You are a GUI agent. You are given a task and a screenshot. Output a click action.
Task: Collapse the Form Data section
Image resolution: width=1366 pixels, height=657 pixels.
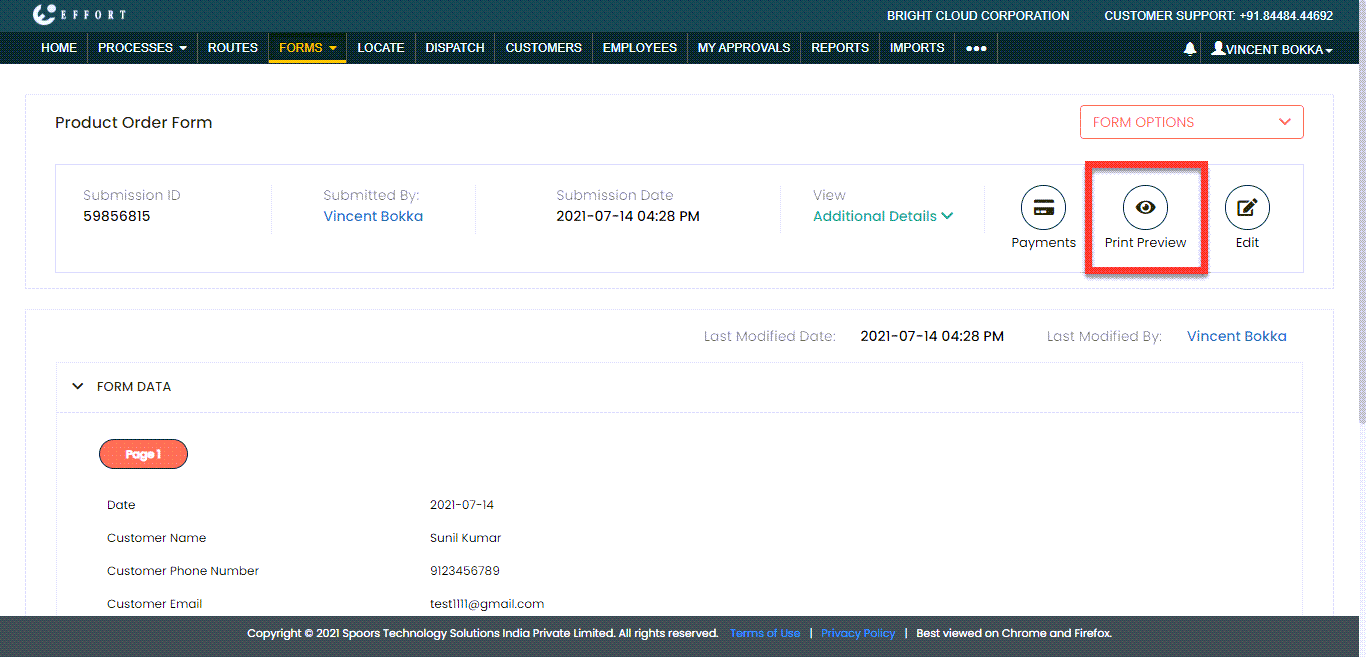pyautogui.click(x=78, y=387)
